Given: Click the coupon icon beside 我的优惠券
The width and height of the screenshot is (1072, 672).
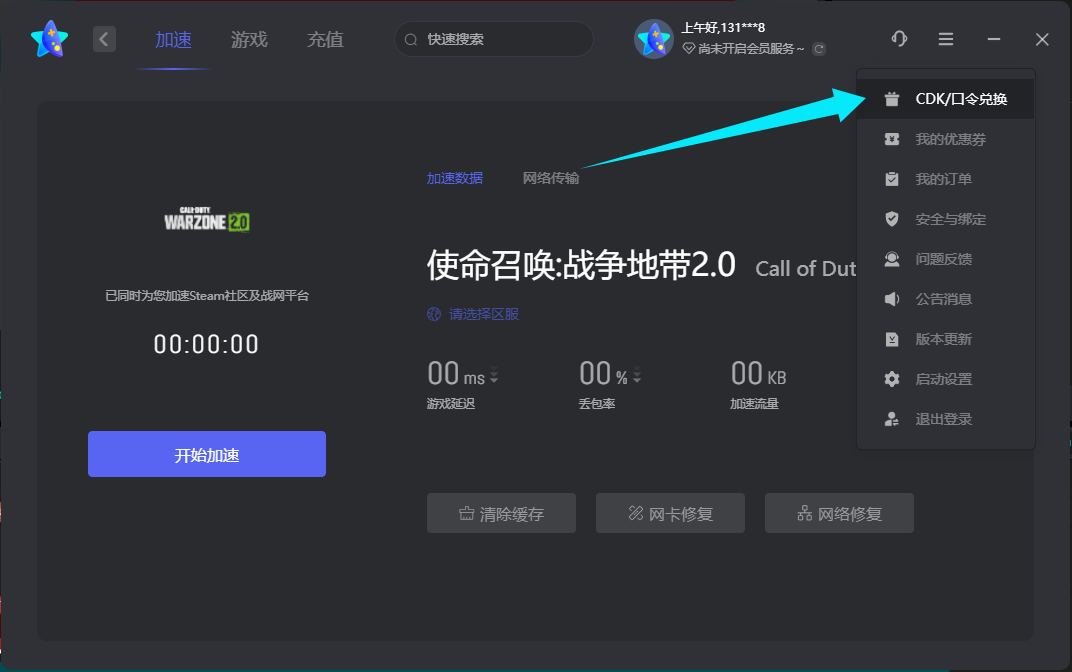Looking at the screenshot, I should pos(892,139).
